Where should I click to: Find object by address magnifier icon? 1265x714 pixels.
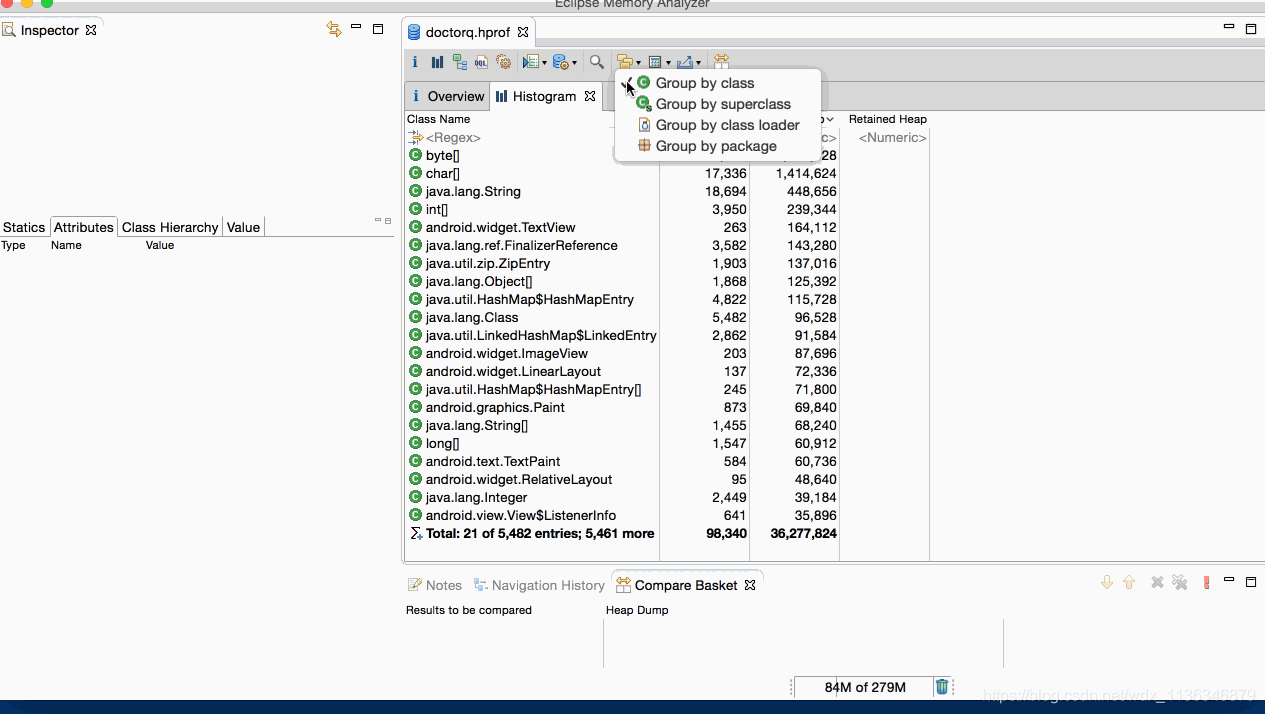(x=596, y=62)
